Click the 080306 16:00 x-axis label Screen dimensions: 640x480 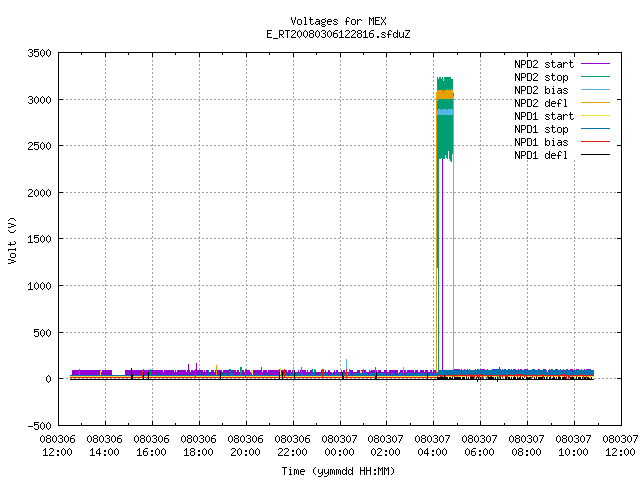[x=151, y=446]
